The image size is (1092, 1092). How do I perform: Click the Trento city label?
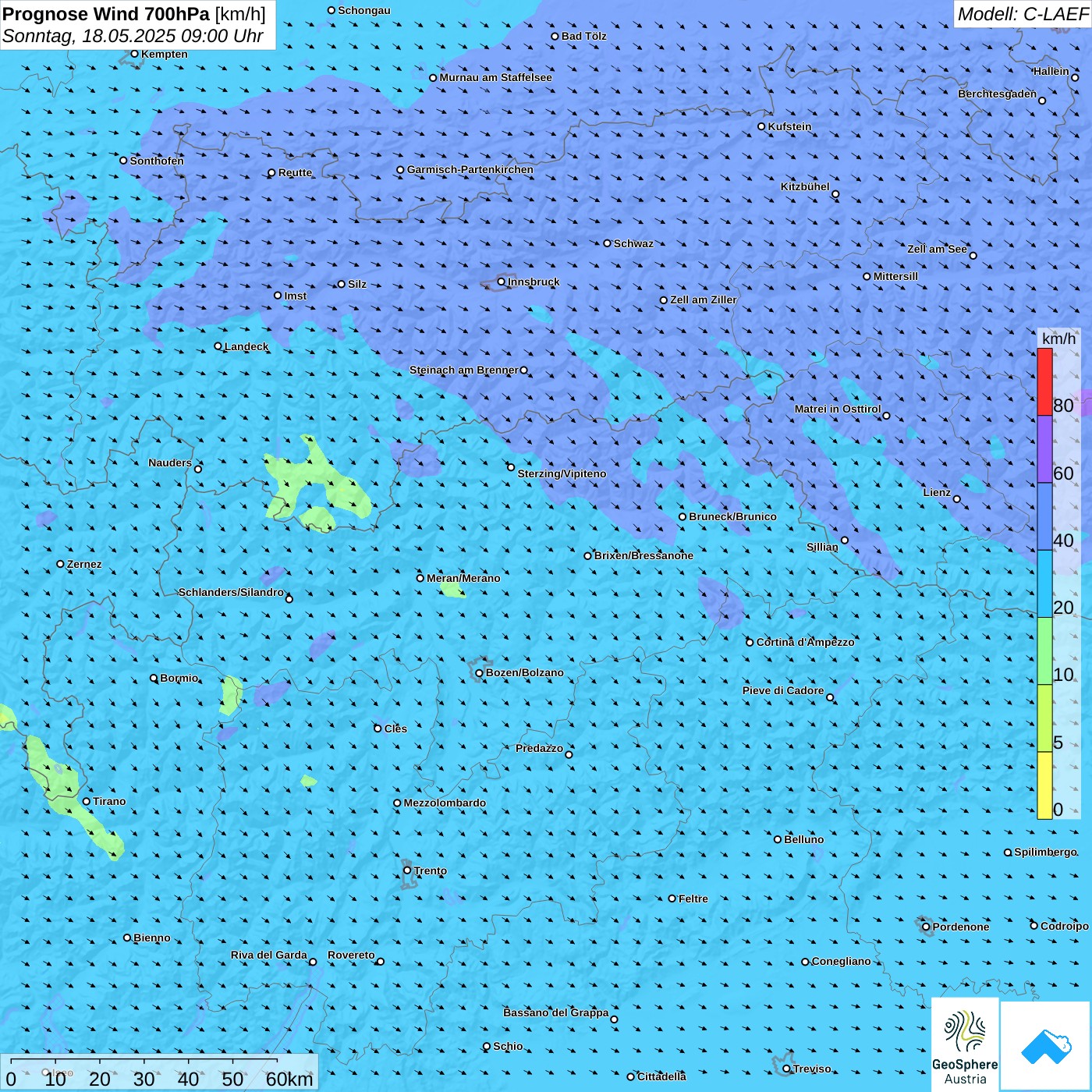tap(431, 870)
